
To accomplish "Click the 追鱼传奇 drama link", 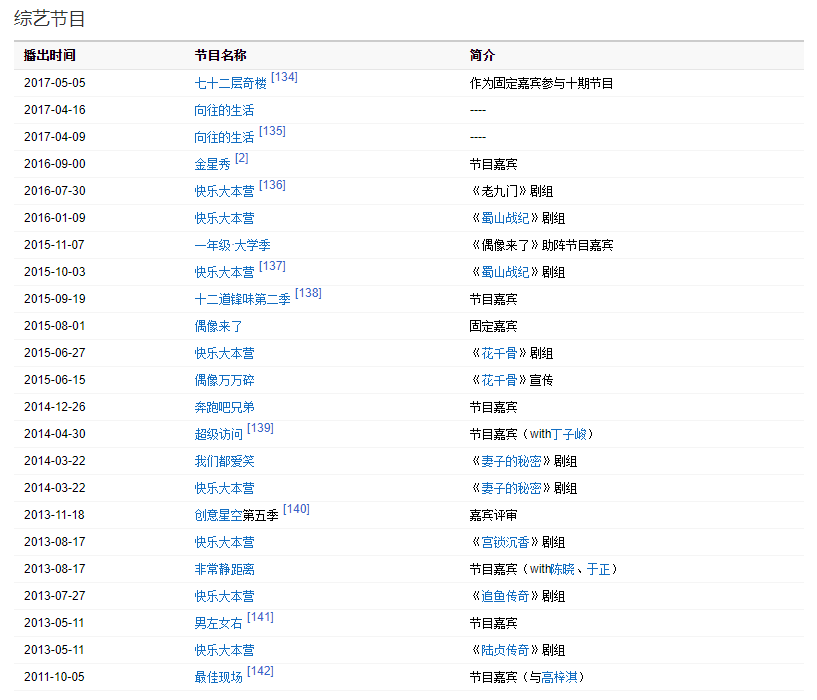I will pos(506,596).
